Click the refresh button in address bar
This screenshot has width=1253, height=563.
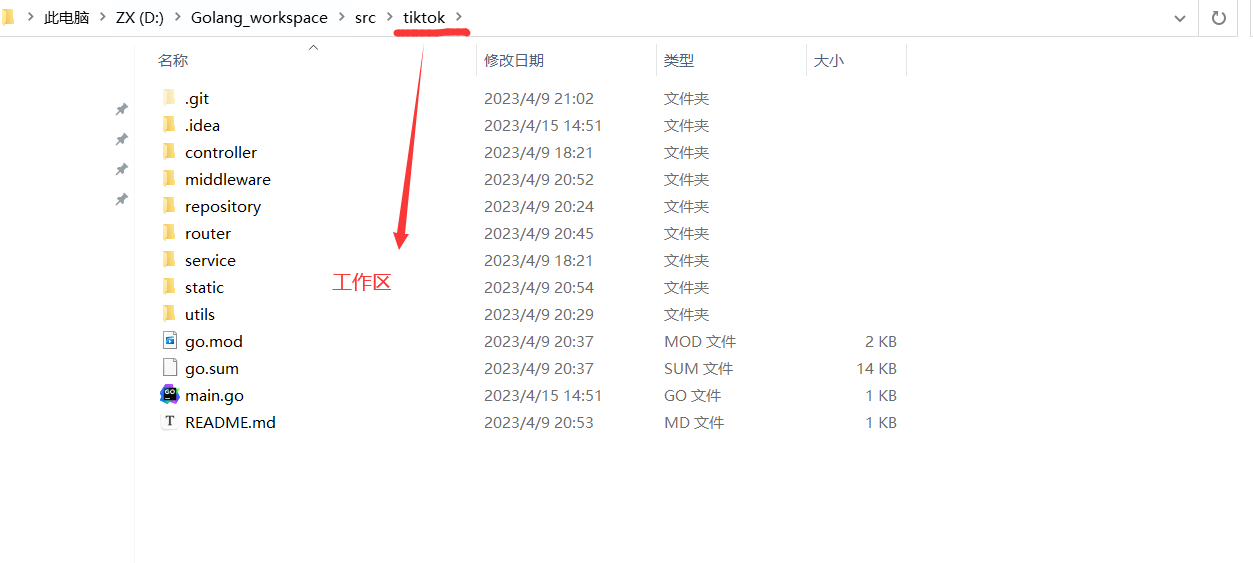click(x=1218, y=18)
